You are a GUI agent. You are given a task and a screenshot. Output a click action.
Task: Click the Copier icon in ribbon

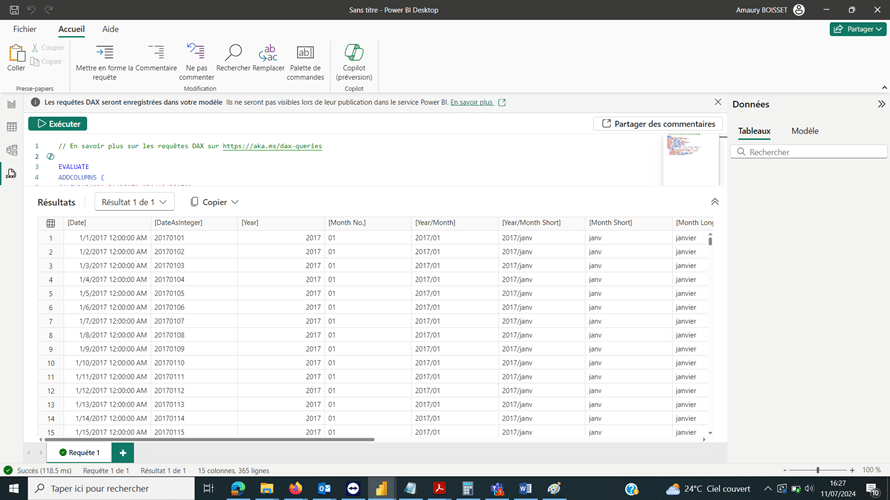35,61
